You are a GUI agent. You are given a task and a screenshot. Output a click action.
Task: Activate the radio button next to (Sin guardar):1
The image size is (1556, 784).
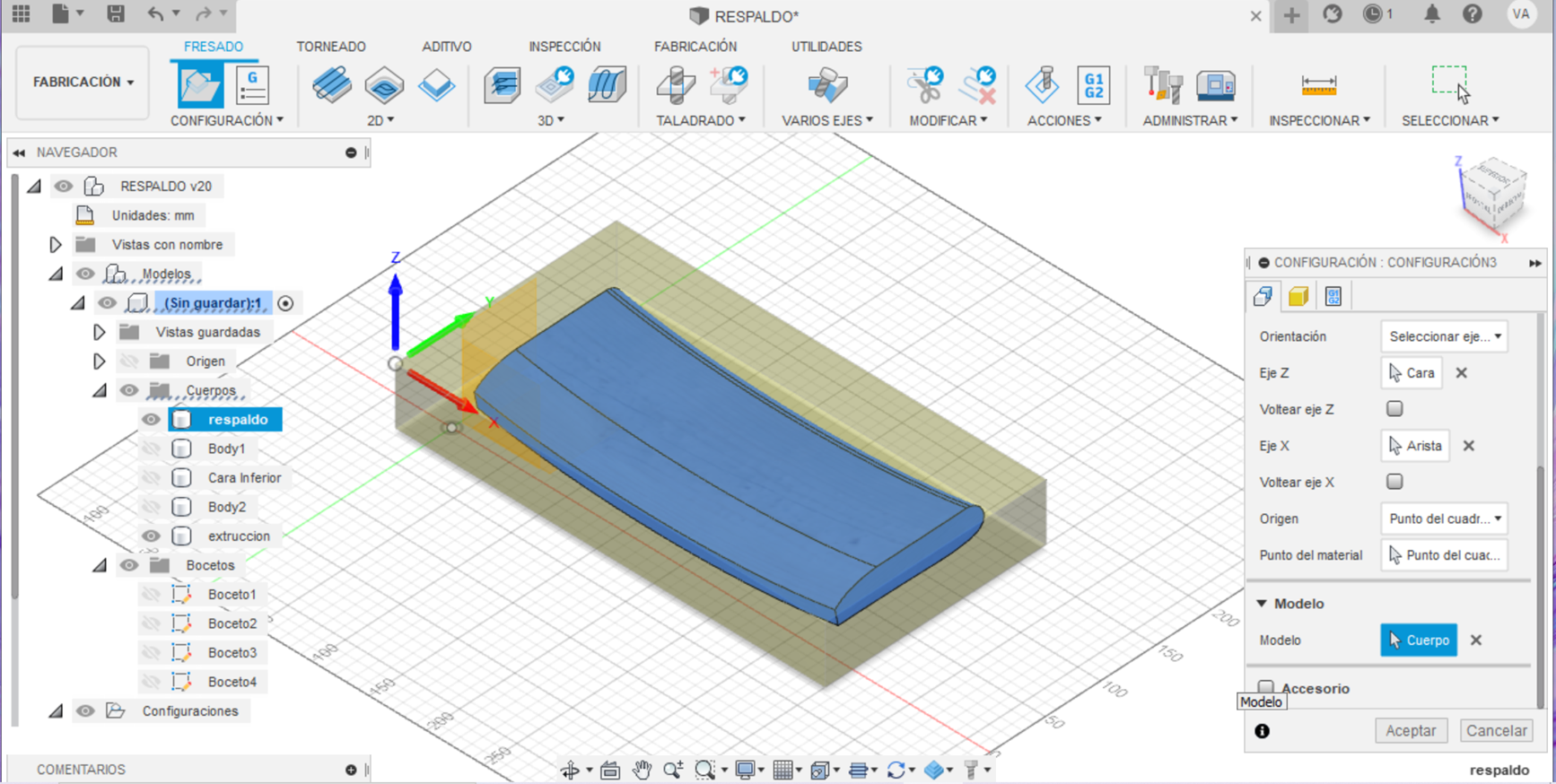[x=286, y=303]
